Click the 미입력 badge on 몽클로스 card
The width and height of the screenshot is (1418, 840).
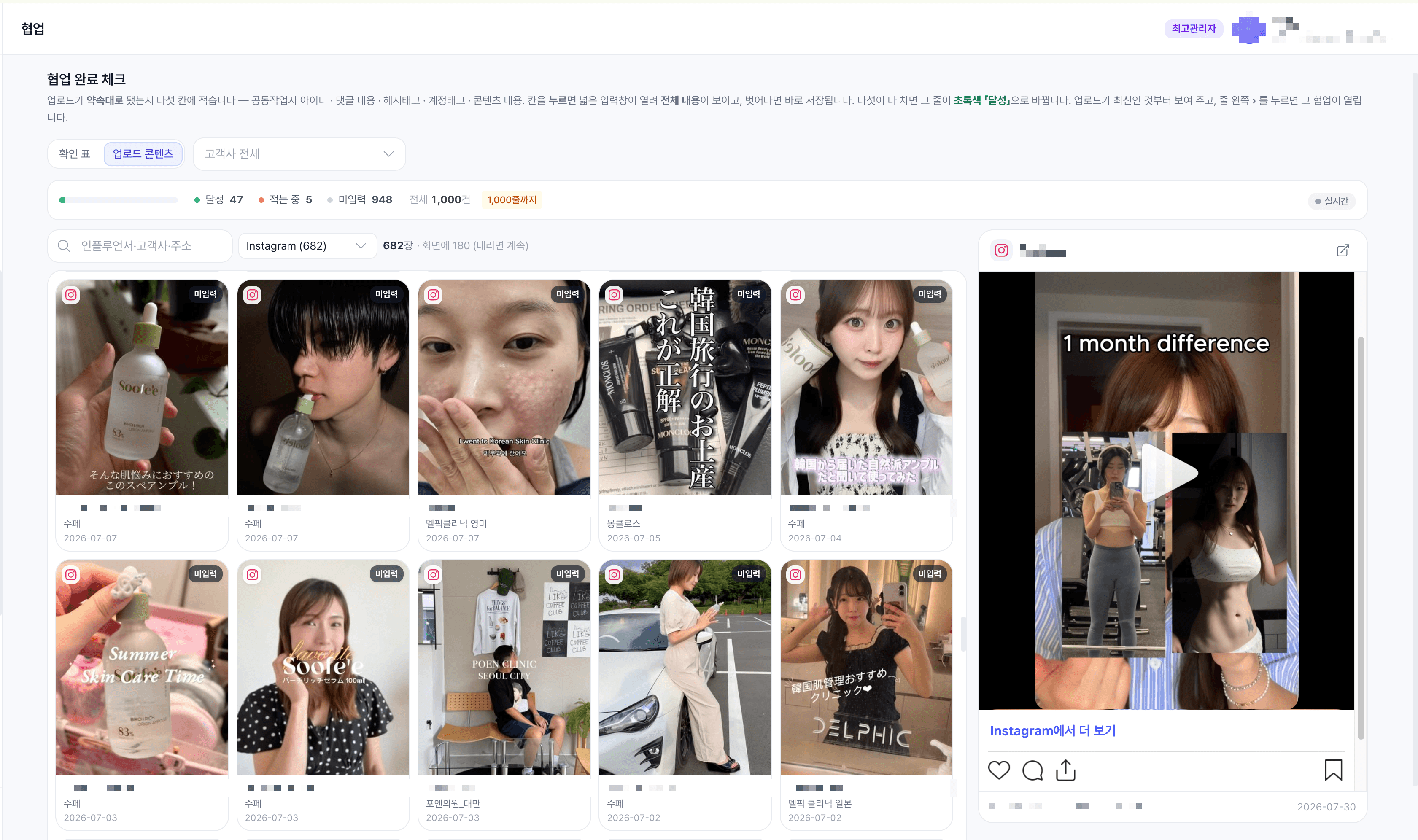[748, 294]
